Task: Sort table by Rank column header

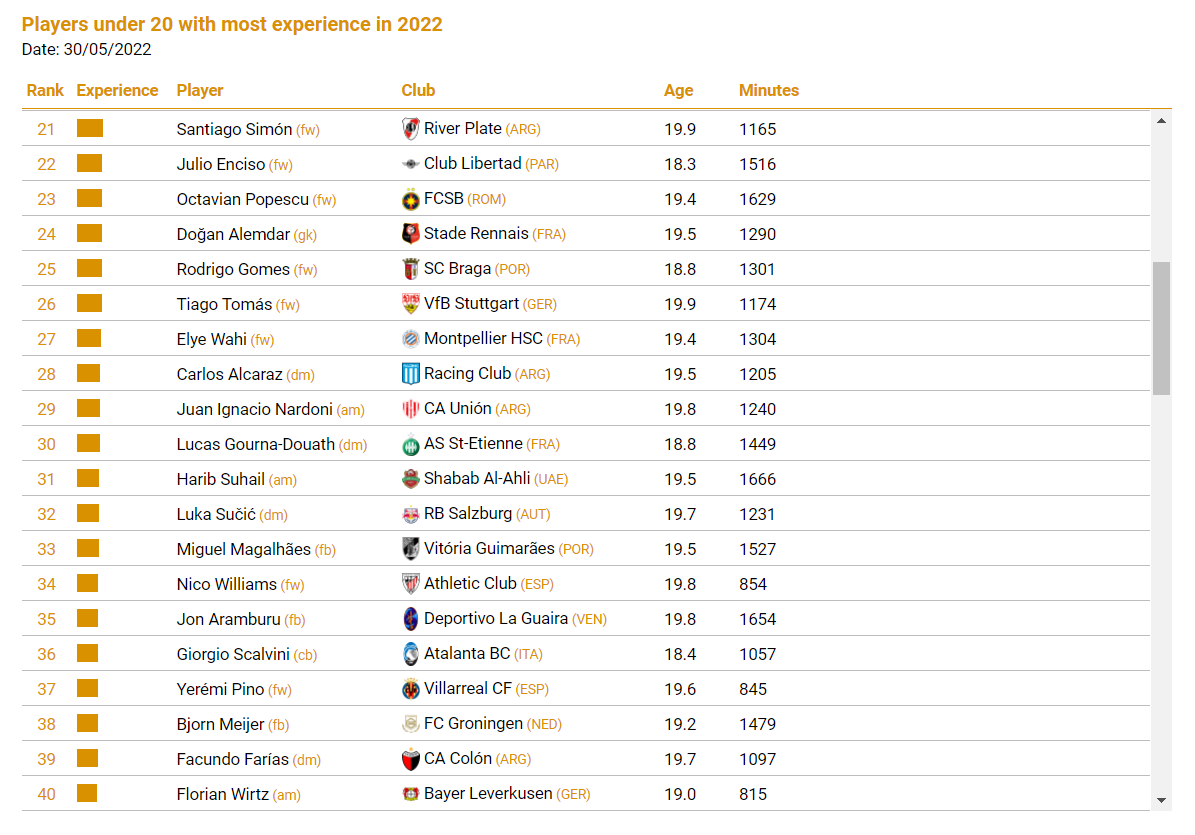Action: pyautogui.click(x=45, y=91)
